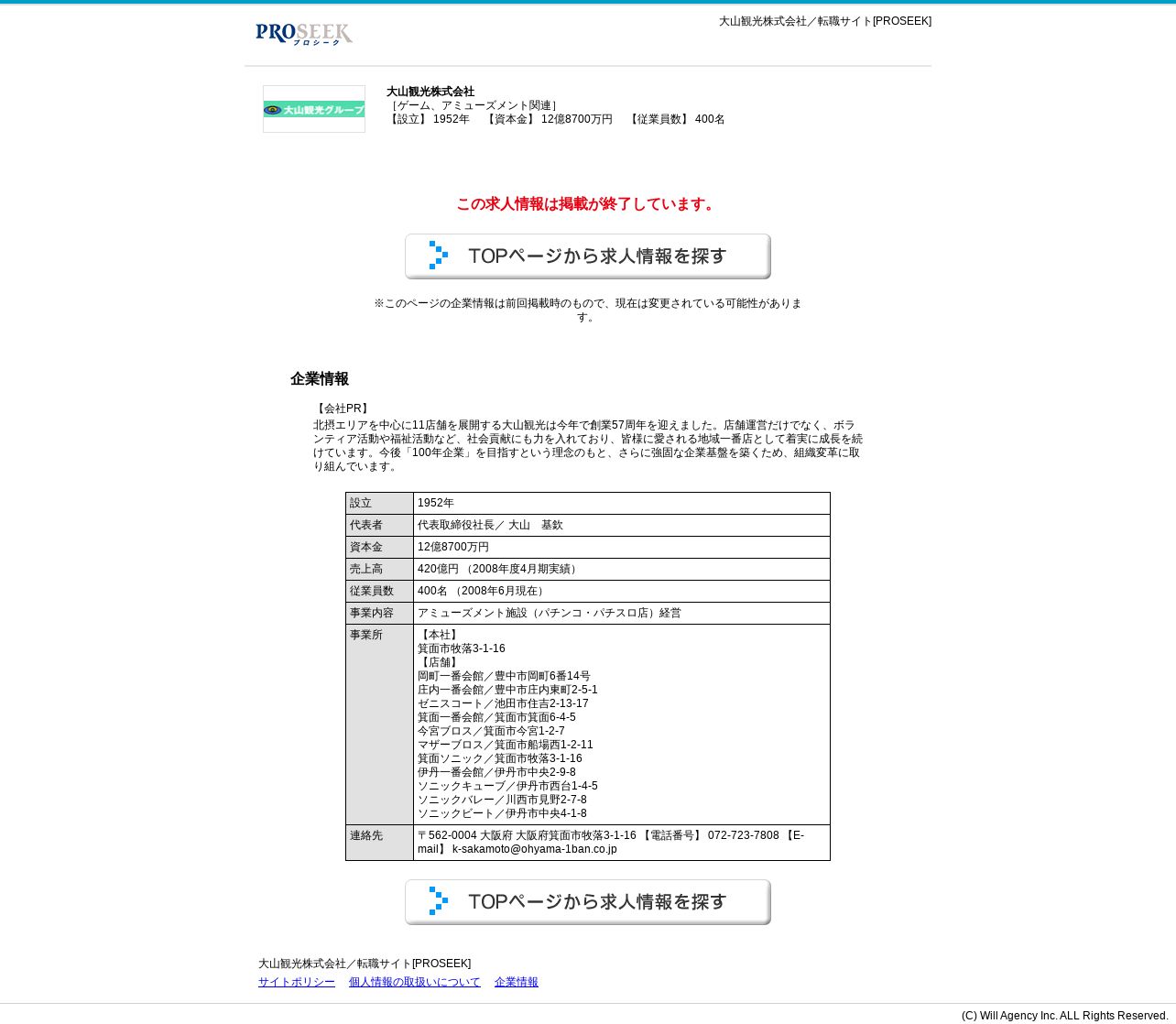Screen dimensions: 1176x1024
Task: Click the upper TOPページから求人情報を探す button
Action: coord(588,256)
